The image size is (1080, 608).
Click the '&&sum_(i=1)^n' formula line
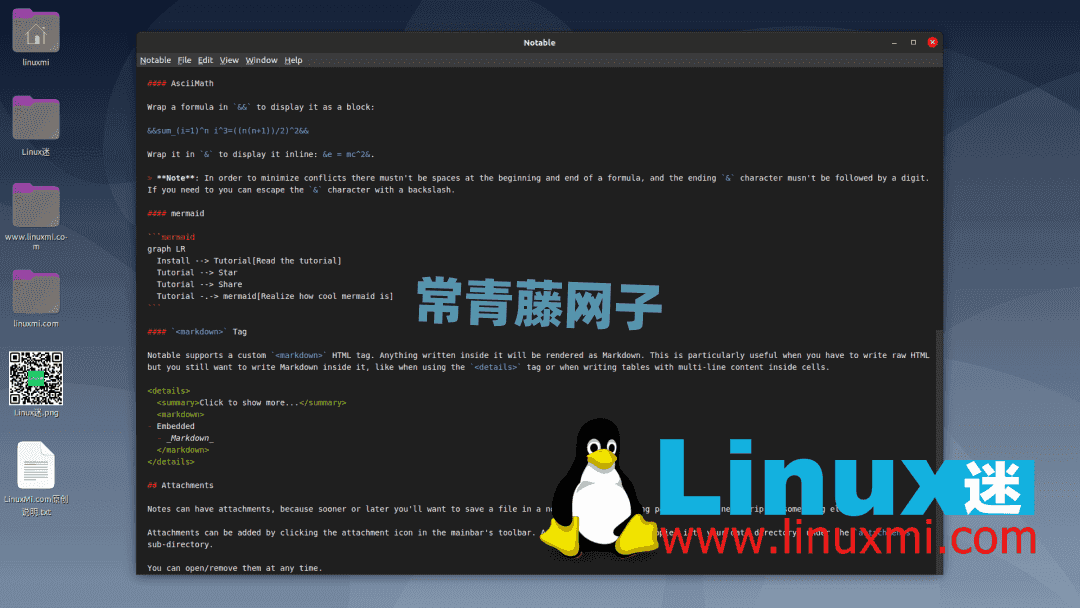[x=228, y=131]
